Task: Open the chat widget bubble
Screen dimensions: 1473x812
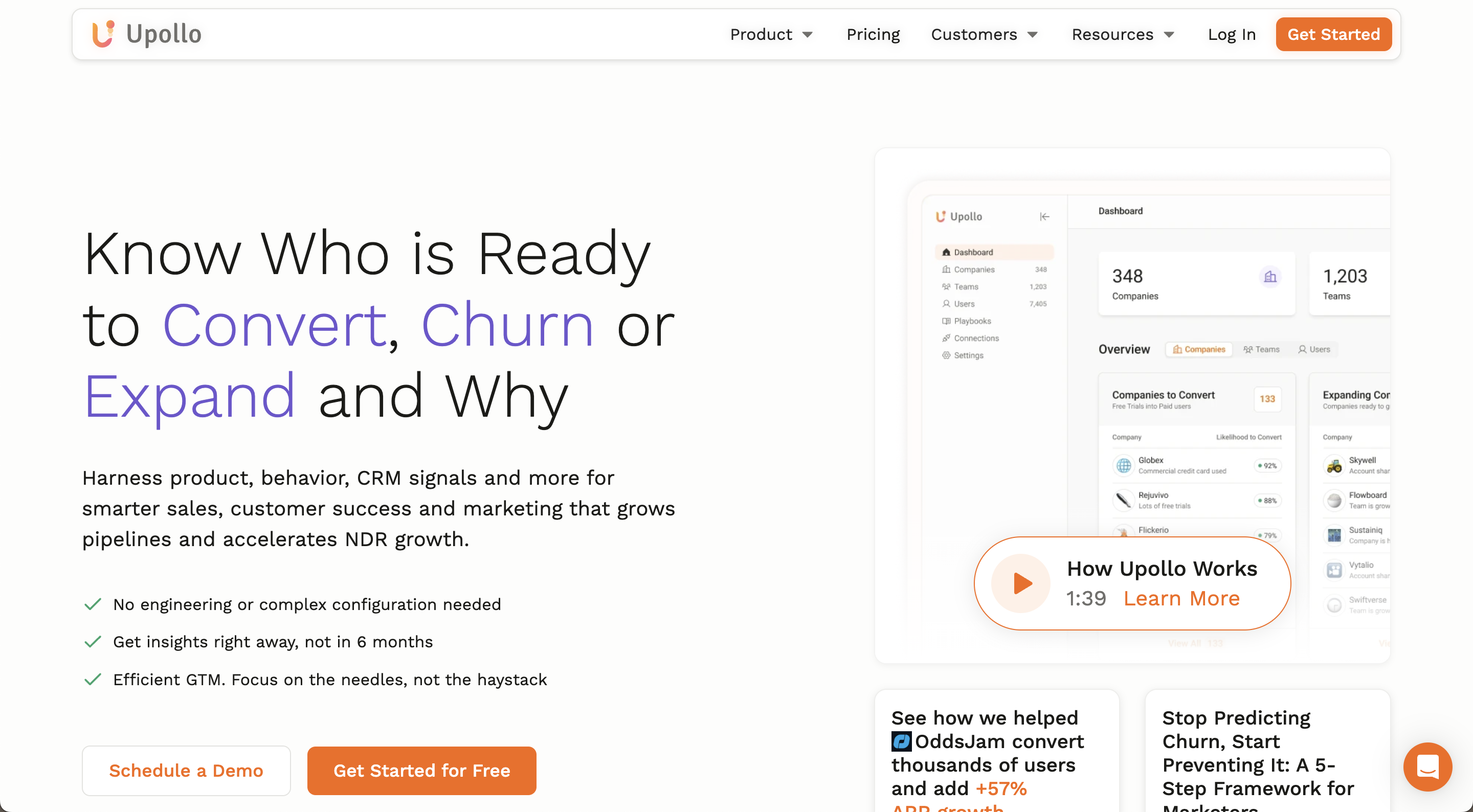Action: pyautogui.click(x=1427, y=767)
